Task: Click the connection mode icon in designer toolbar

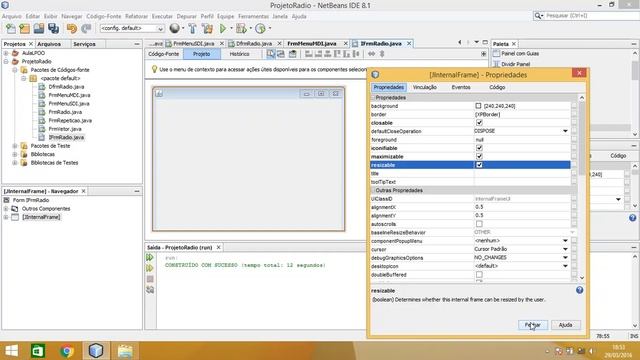Action: coord(281,54)
